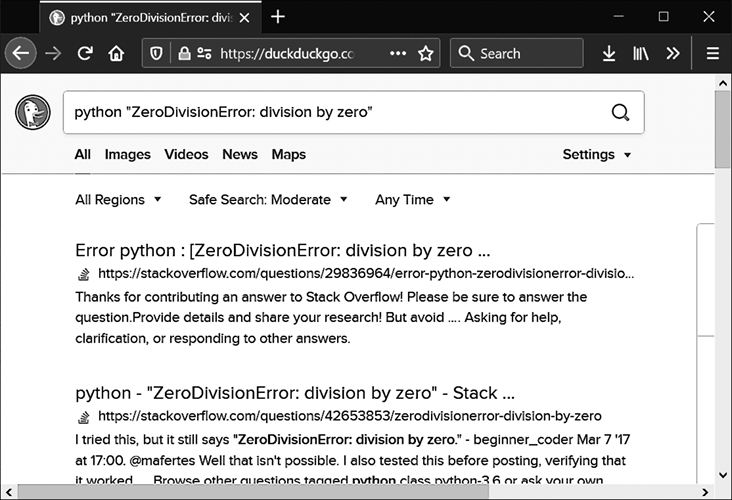Go to the Firefox Home page

point(117,54)
